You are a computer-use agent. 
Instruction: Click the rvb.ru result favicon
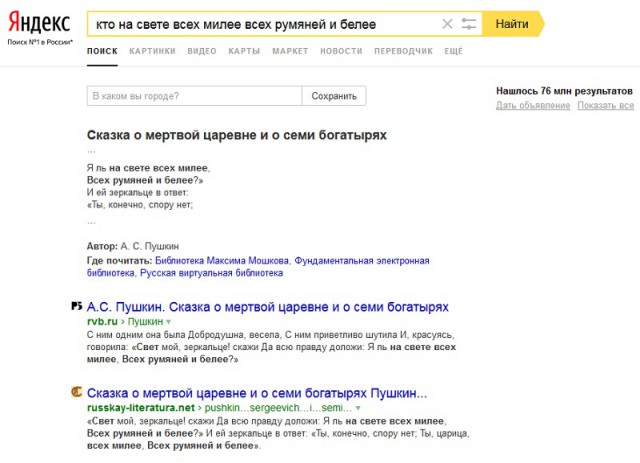coord(77,306)
